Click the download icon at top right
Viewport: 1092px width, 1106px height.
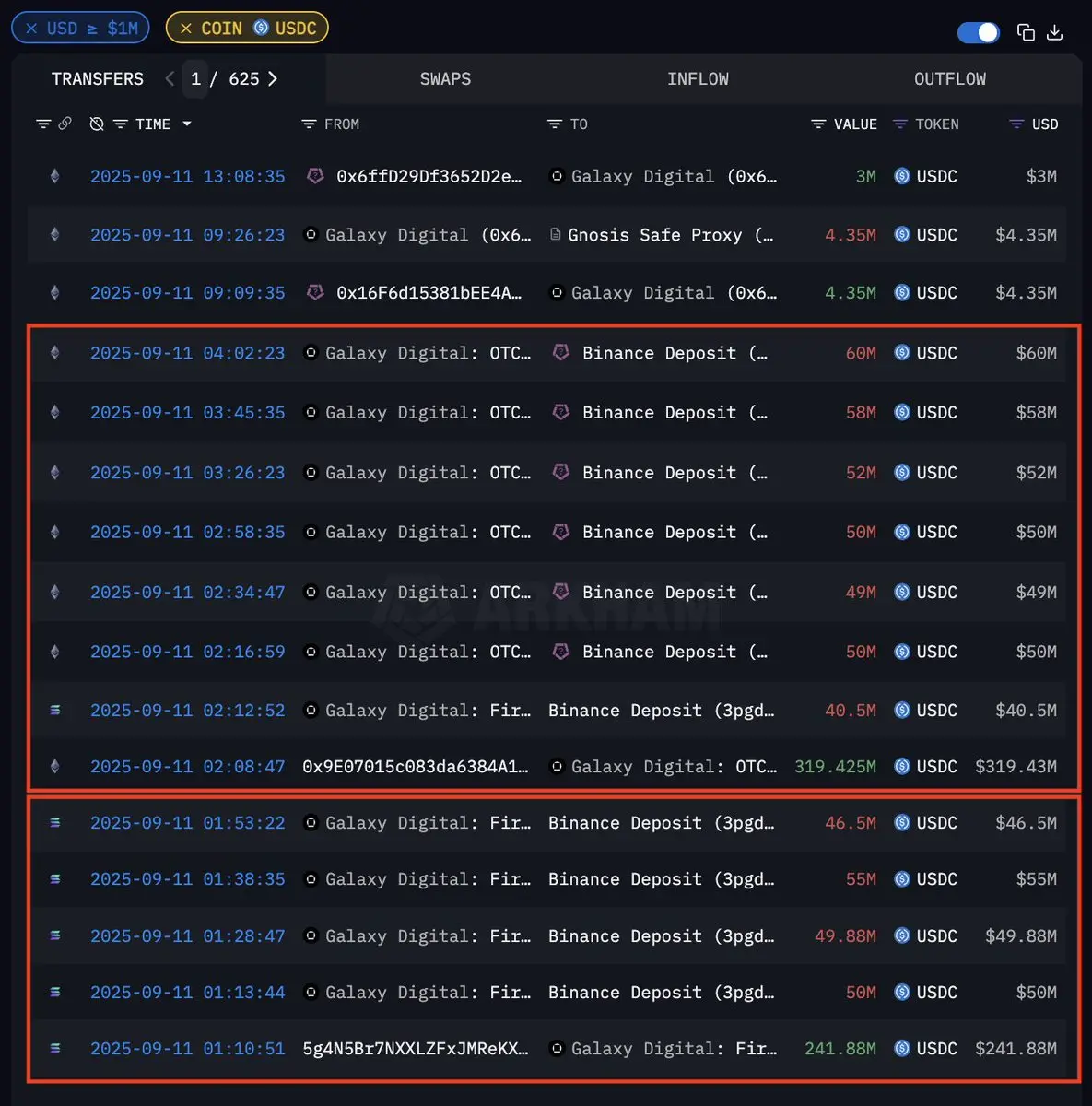click(1055, 32)
